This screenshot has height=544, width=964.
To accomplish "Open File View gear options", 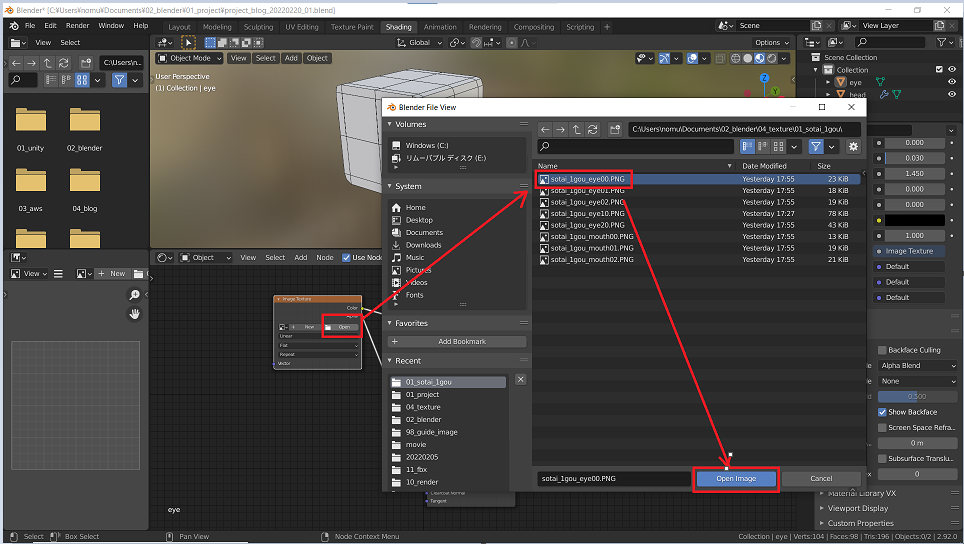I will 853,146.
